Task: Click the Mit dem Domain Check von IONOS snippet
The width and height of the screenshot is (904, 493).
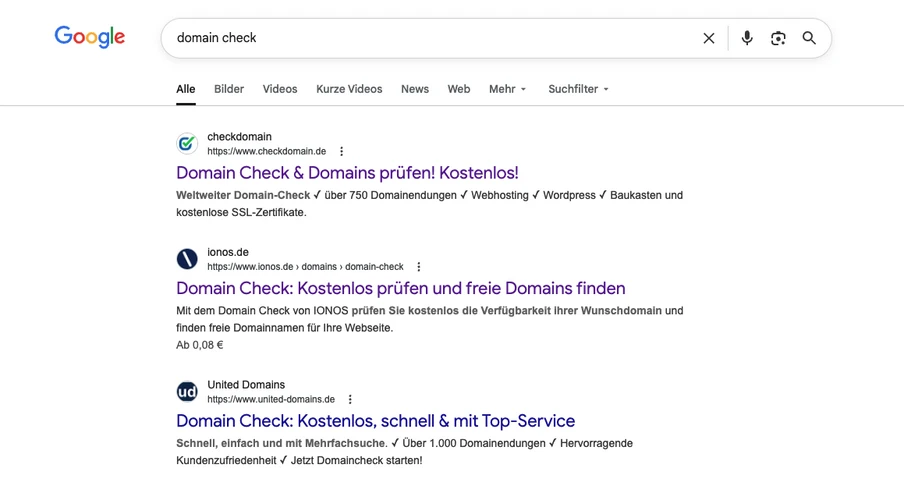Action: [430, 319]
